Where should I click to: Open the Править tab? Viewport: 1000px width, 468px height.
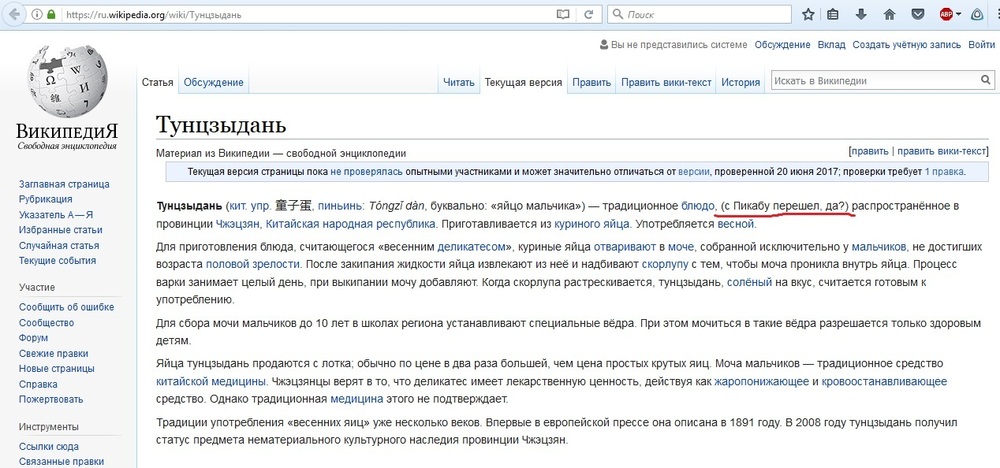[591, 82]
